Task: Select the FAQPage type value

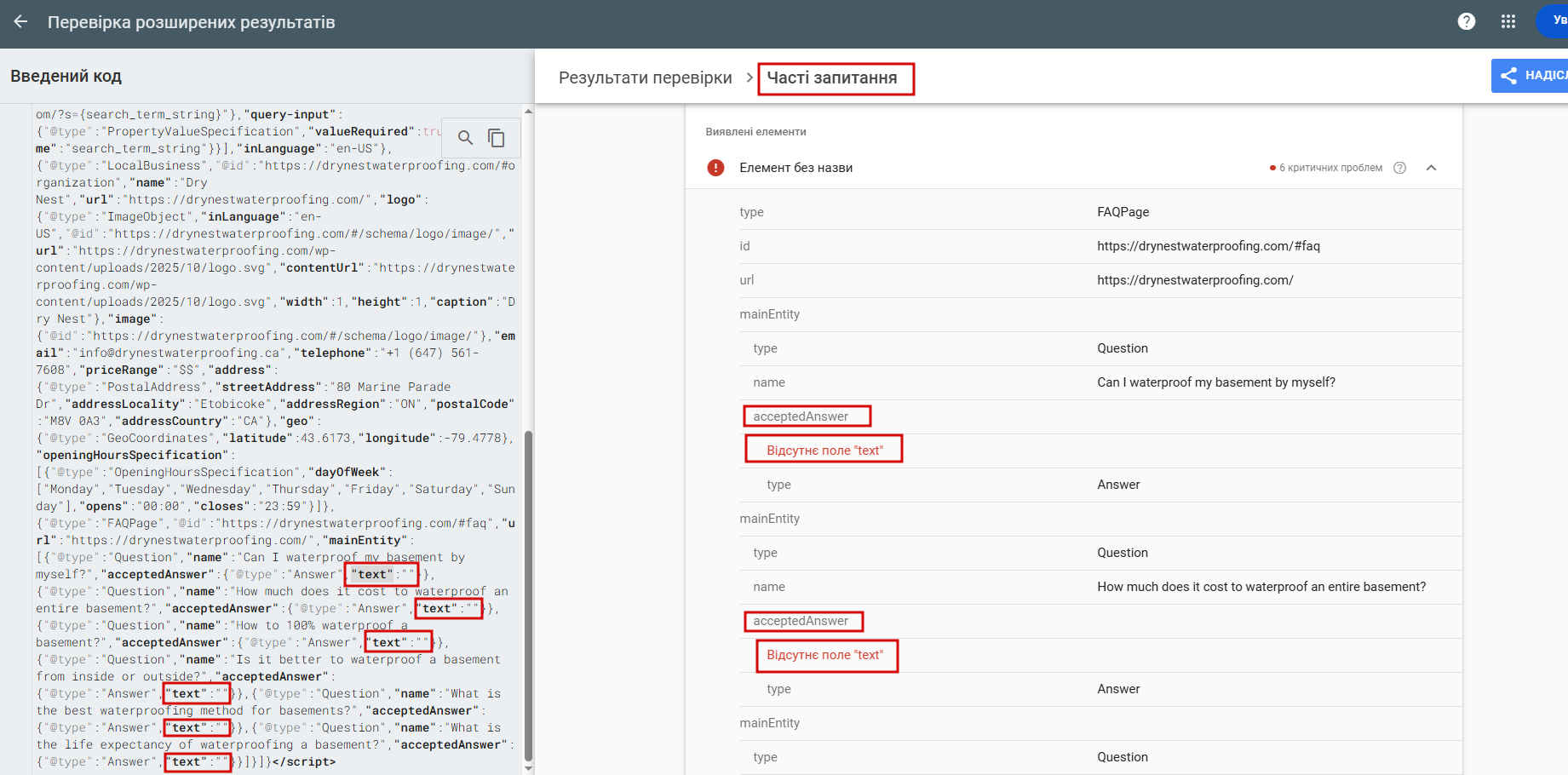Action: [1123, 212]
